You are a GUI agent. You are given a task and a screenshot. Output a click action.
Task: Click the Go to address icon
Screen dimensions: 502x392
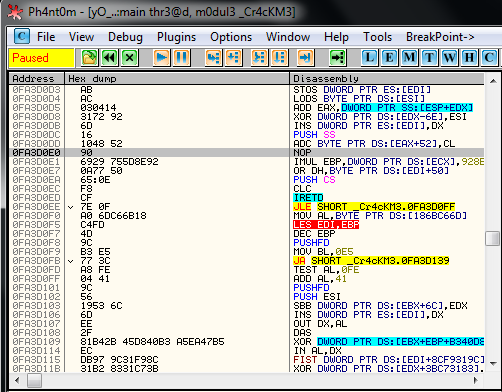[x=337, y=58]
